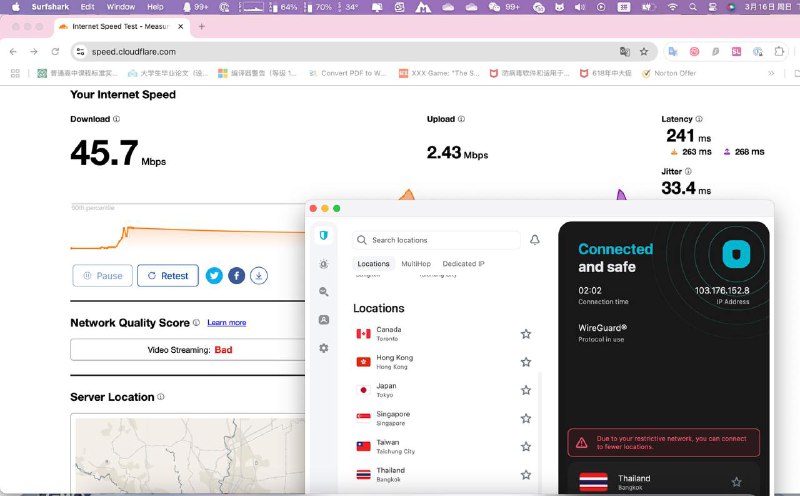Click Download info icon
The height and width of the screenshot is (496, 800).
116,119
